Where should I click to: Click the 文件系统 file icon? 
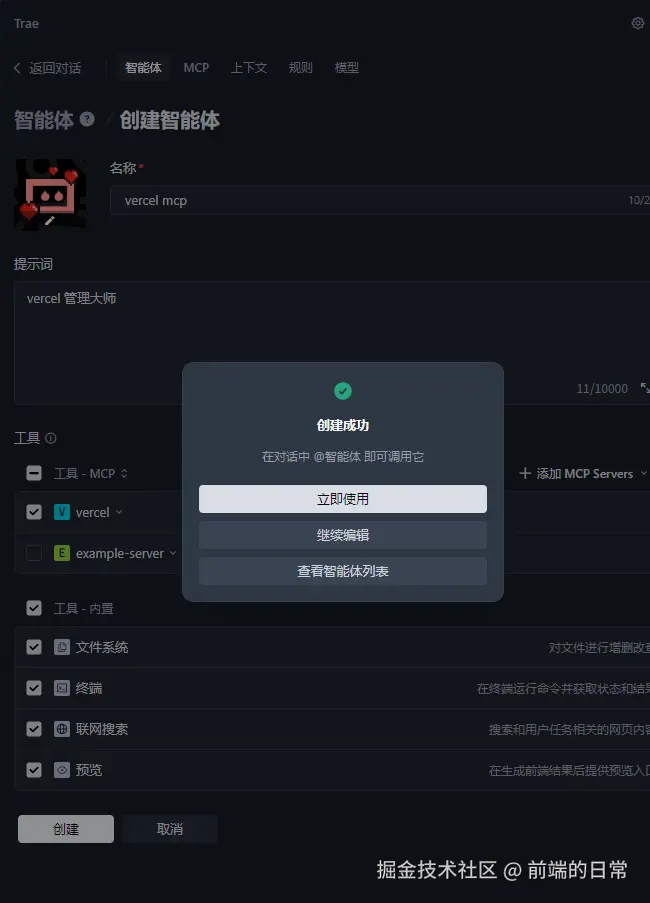click(x=62, y=647)
